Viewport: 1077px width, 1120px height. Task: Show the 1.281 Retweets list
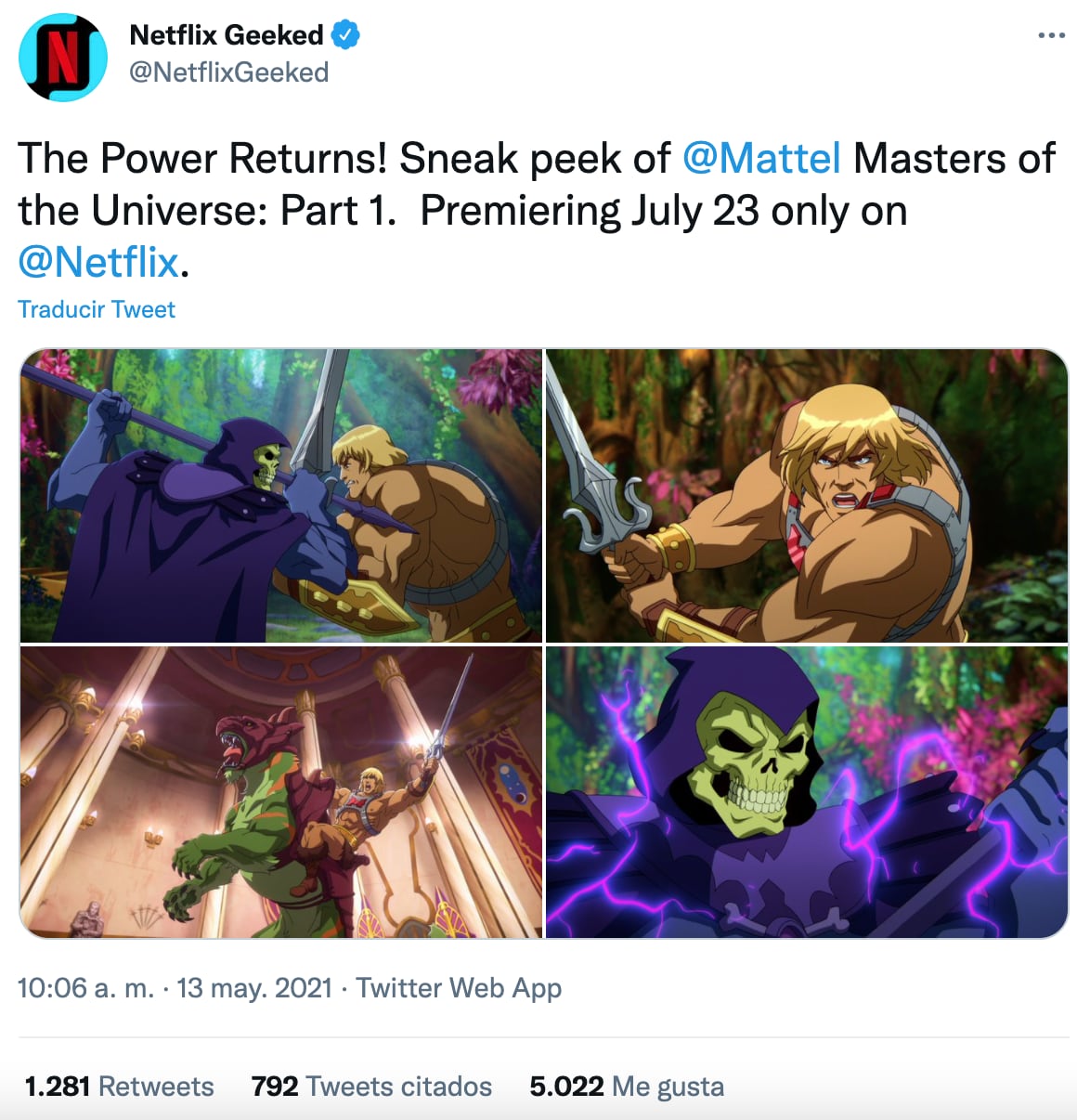click(x=119, y=1087)
